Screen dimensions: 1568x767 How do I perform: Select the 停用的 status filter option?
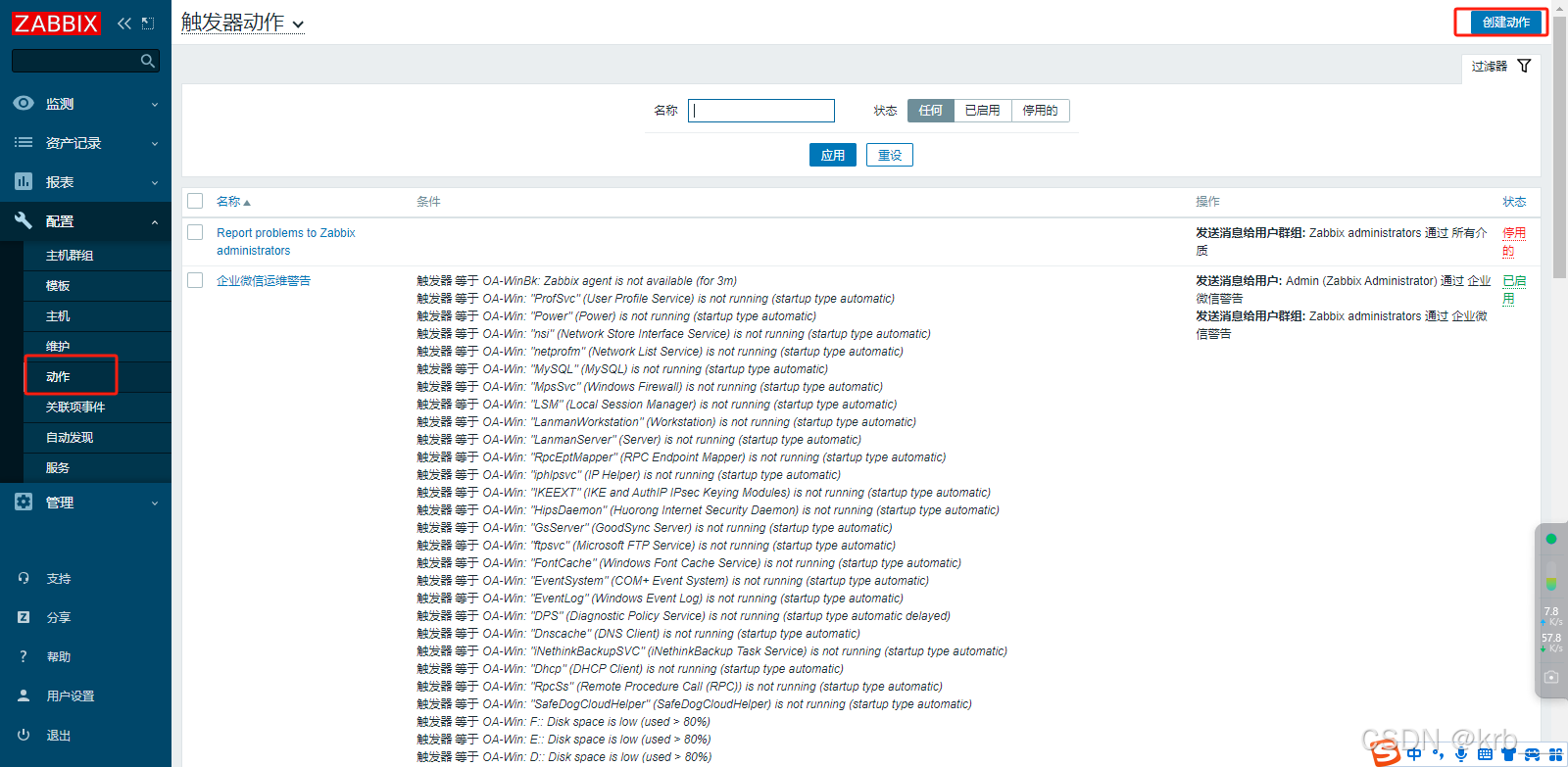click(x=1041, y=111)
